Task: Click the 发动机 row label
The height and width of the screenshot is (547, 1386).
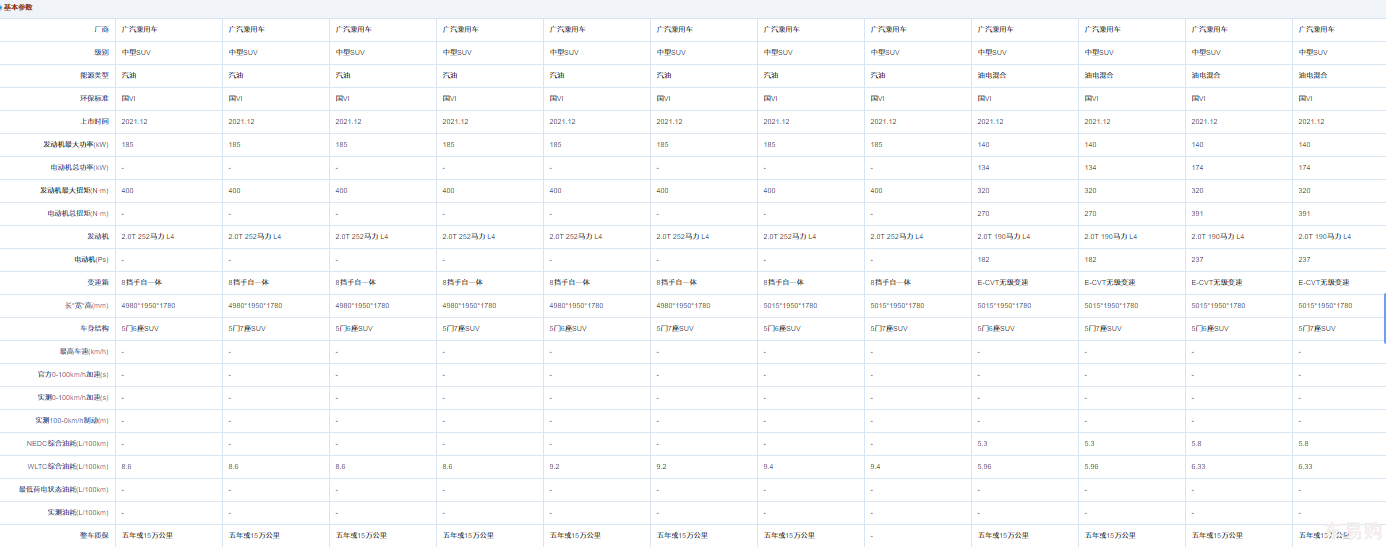Action: coord(98,237)
